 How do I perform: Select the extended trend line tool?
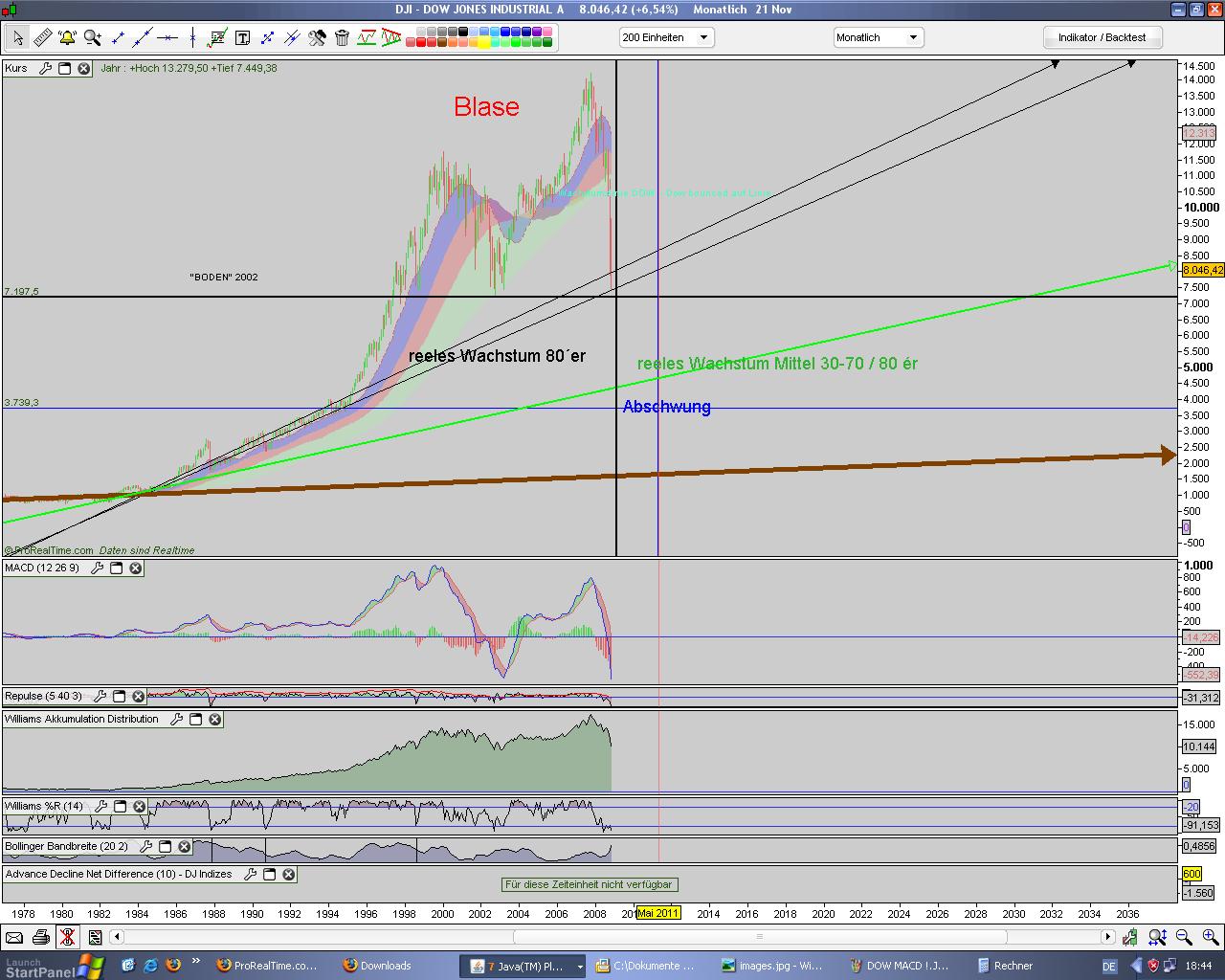[143, 37]
